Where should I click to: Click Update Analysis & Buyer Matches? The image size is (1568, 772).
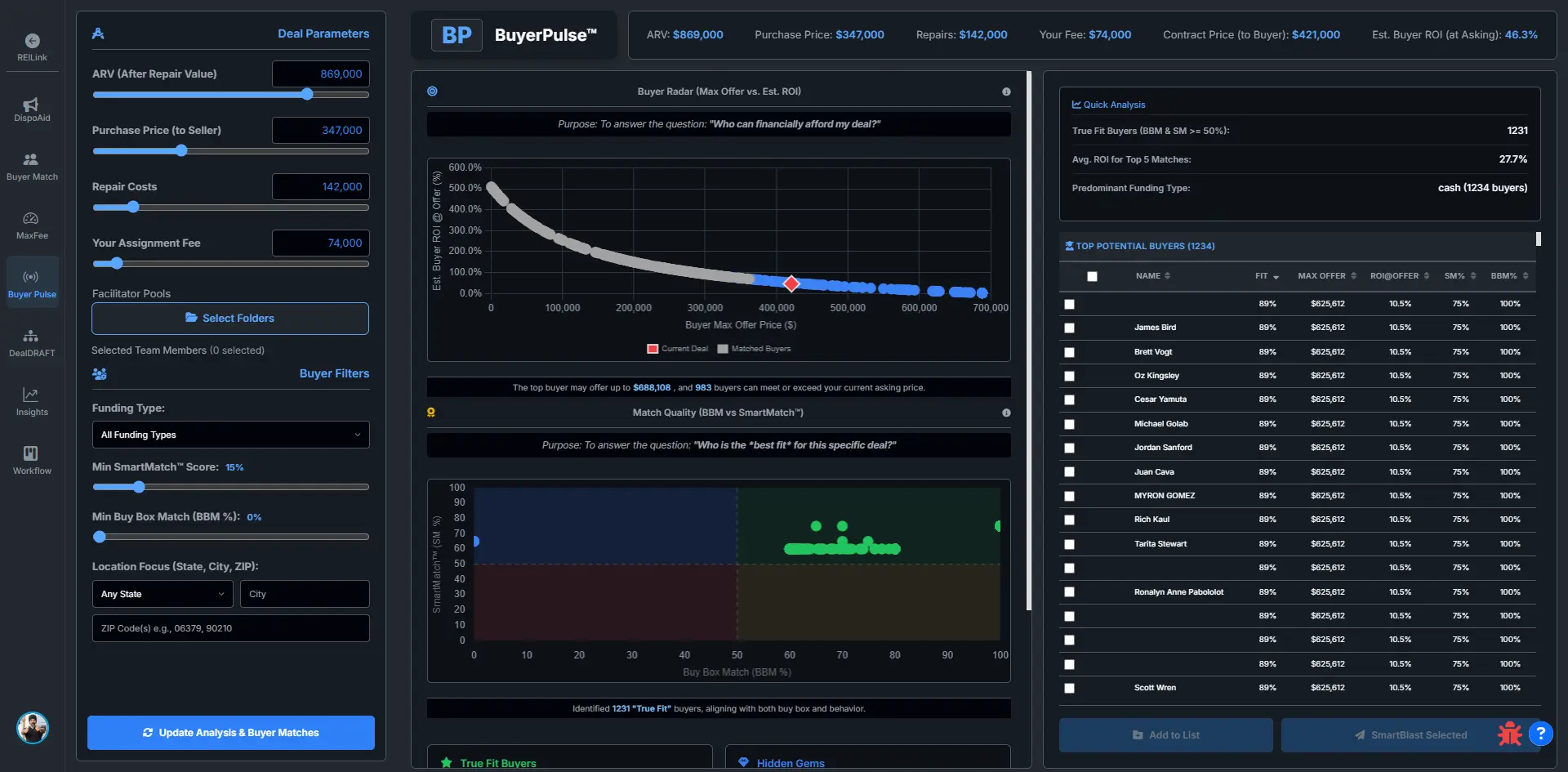click(231, 733)
